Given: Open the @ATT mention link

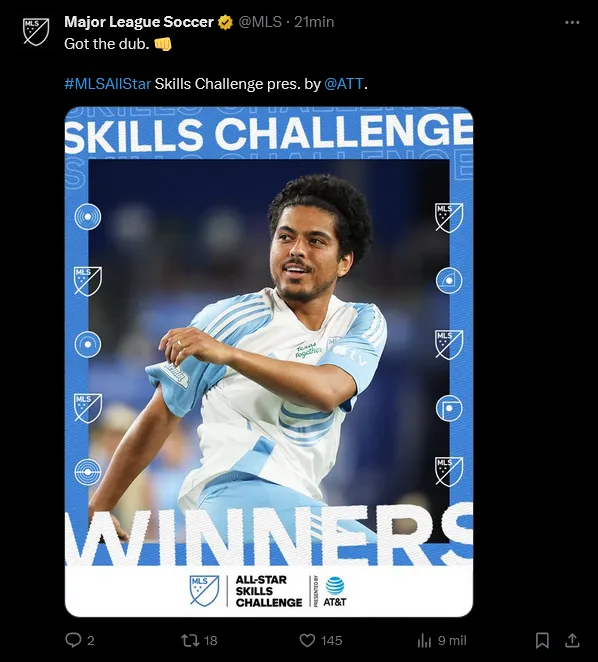Looking at the screenshot, I should 344,84.
